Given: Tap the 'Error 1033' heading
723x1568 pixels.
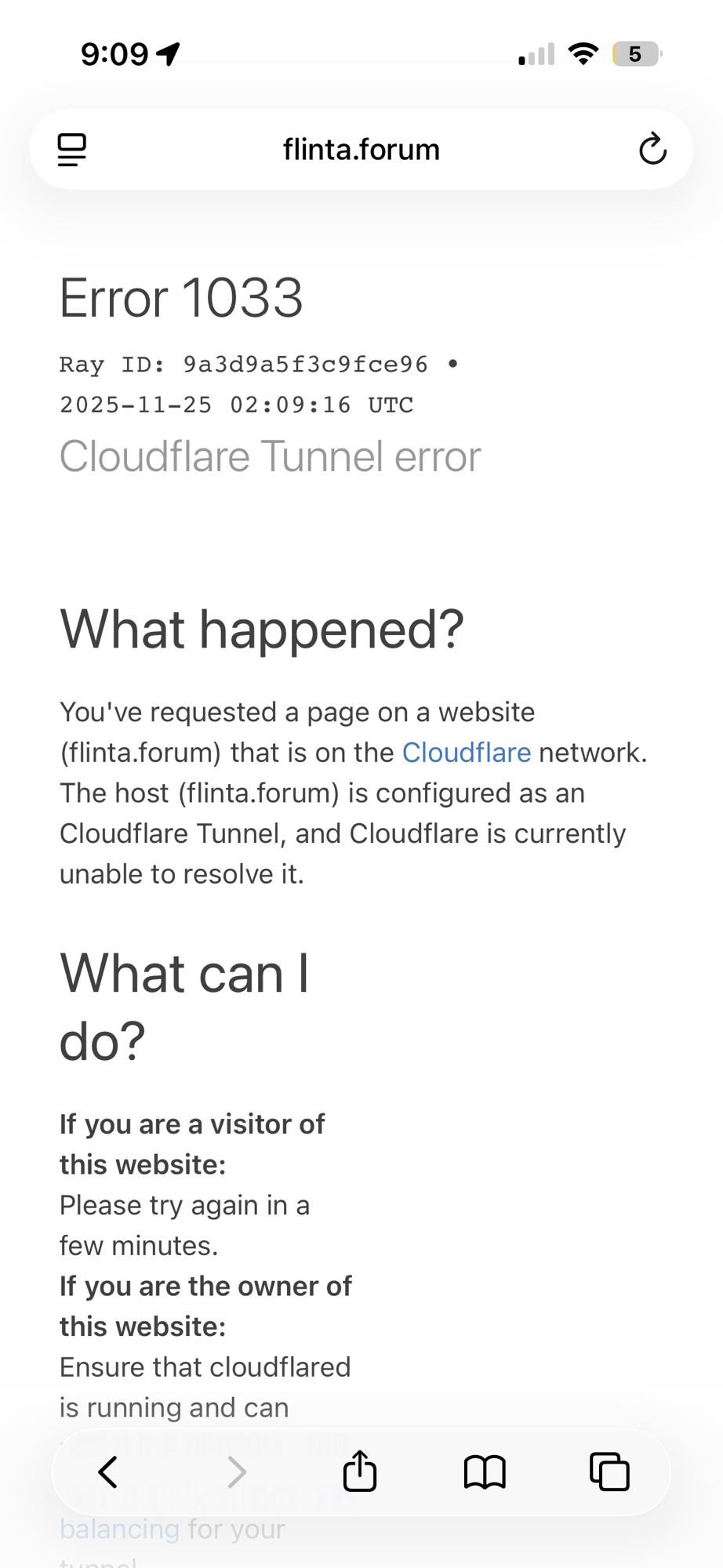Looking at the screenshot, I should [181, 298].
